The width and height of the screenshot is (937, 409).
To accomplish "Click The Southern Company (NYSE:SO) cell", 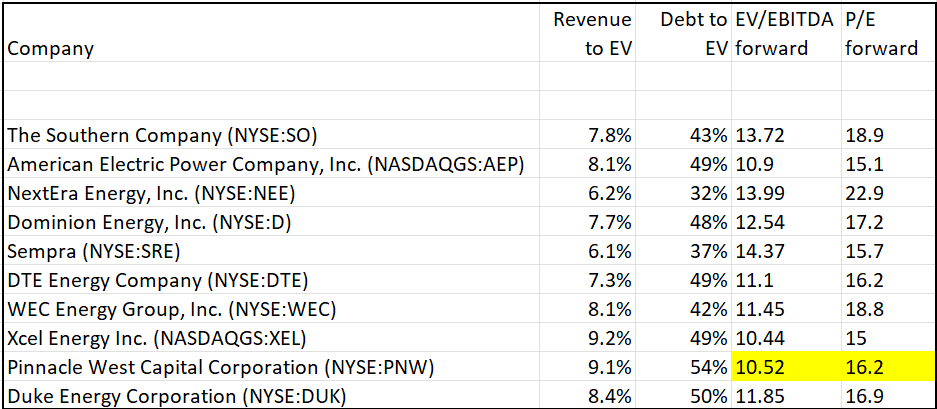I will point(271,135).
